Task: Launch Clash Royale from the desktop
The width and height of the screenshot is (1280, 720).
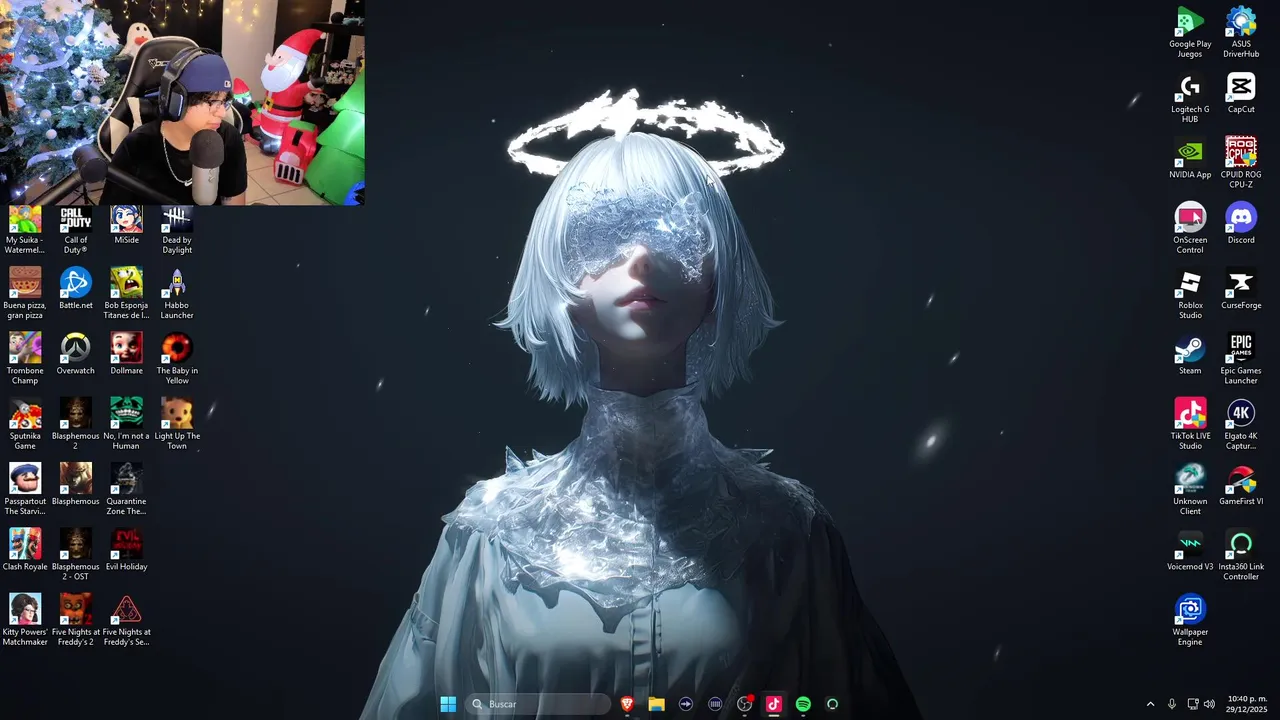Action: point(25,550)
